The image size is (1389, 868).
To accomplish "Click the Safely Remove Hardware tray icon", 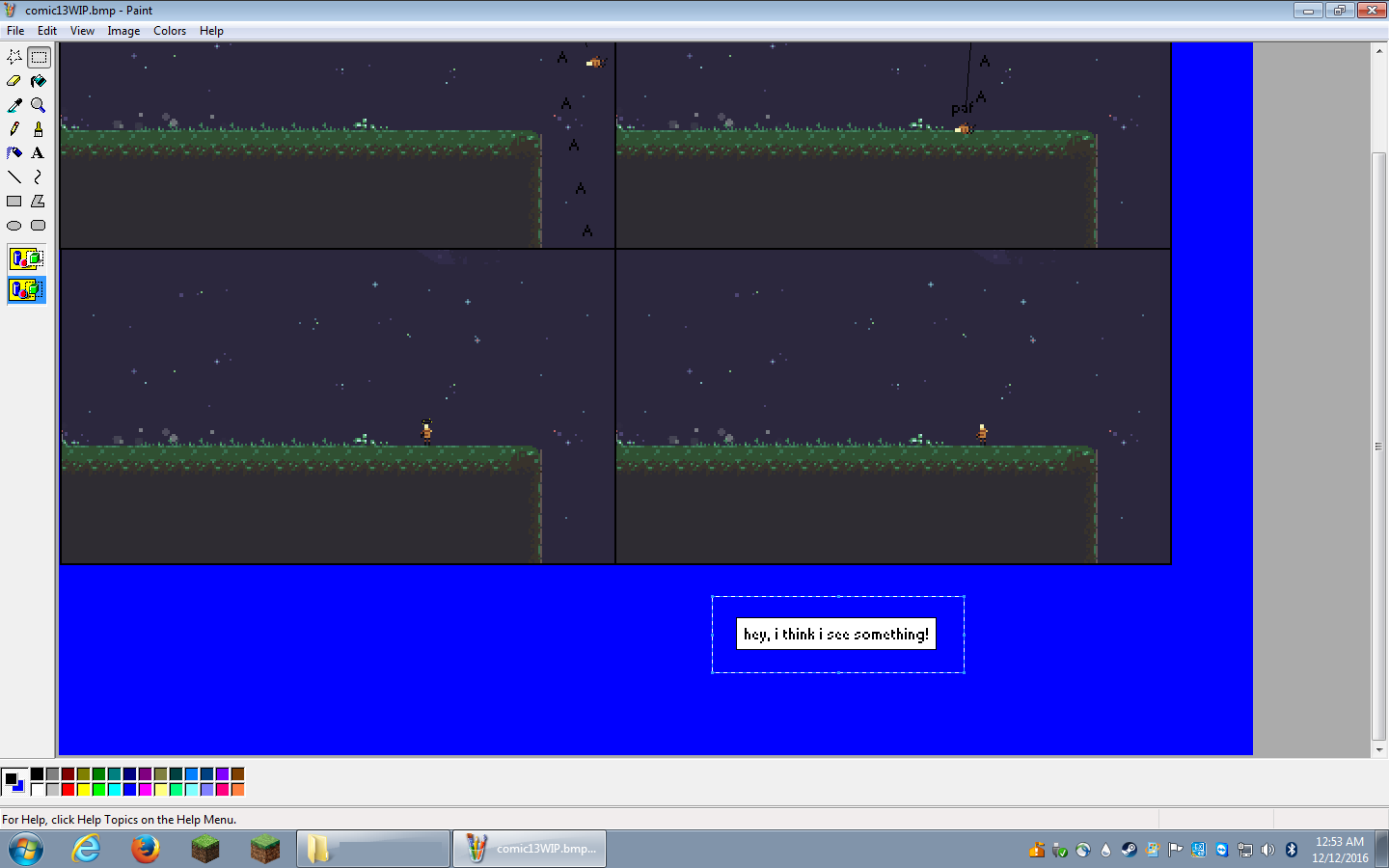I will 1059,850.
